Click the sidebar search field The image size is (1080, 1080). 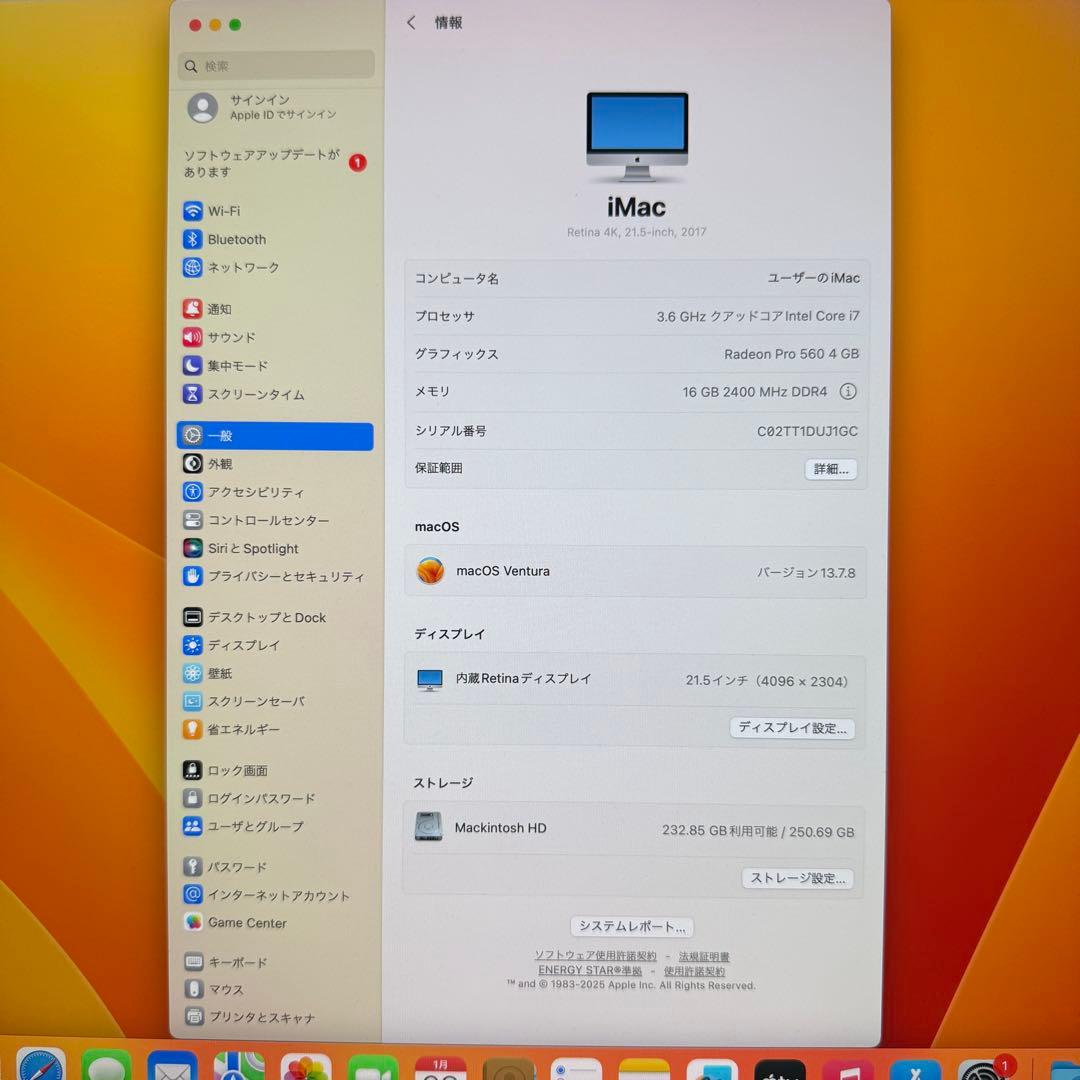point(275,64)
